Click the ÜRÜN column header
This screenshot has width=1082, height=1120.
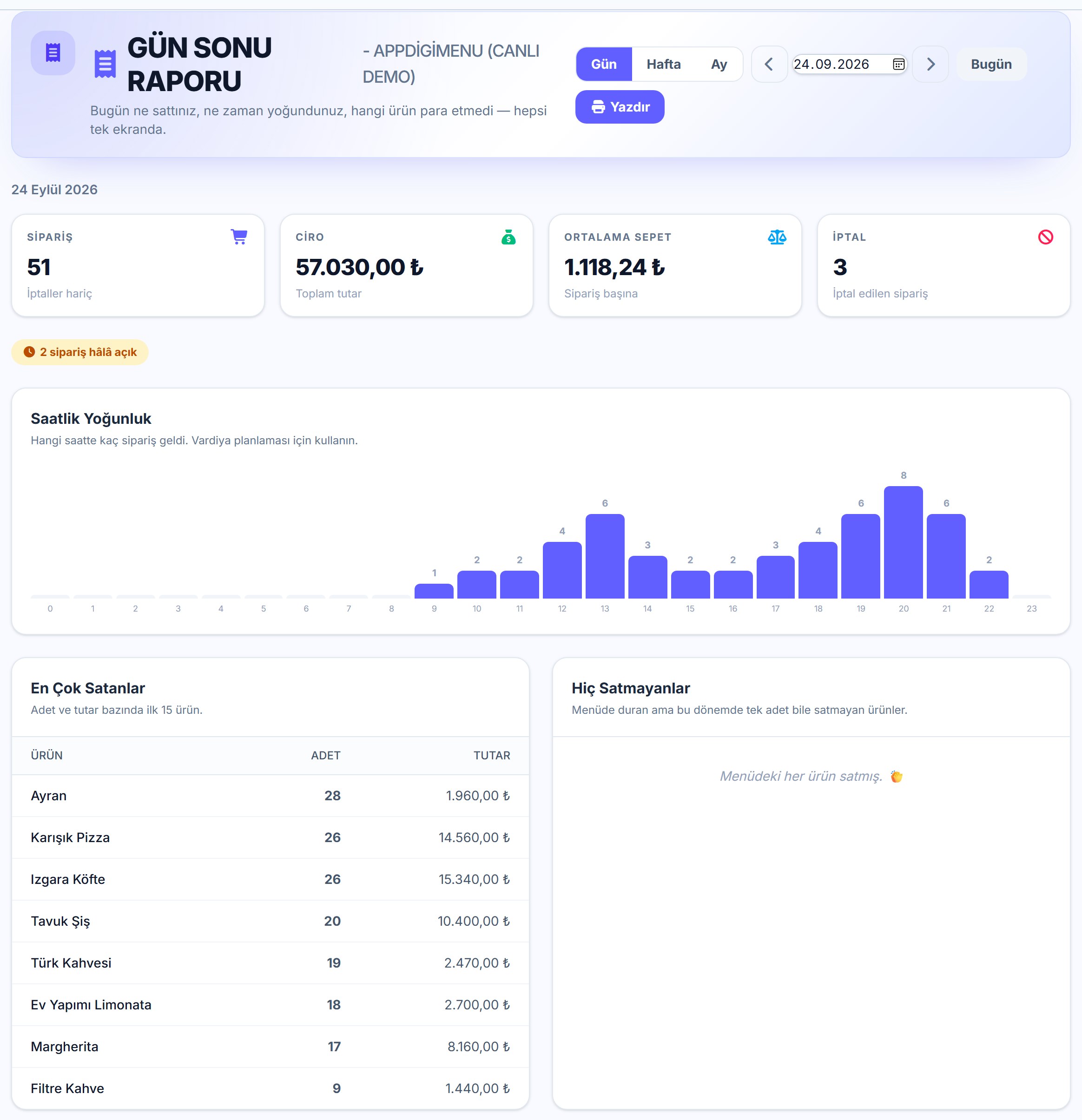tap(47, 756)
